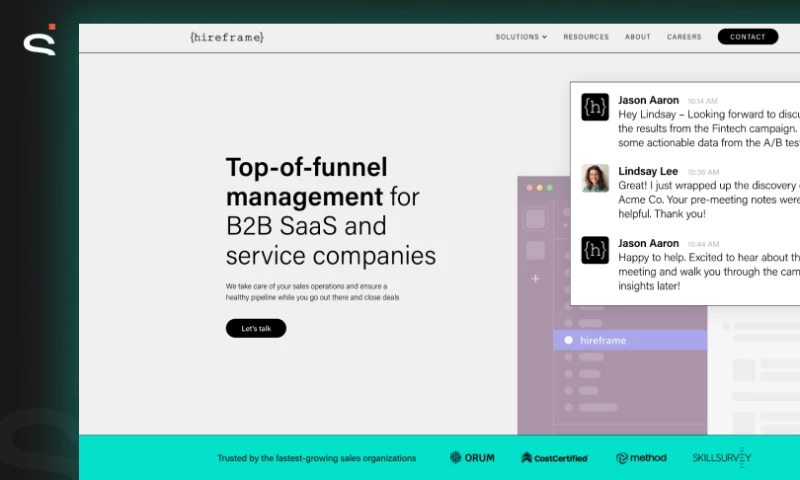The width and height of the screenshot is (800, 480).
Task: Click the SkillSurvey logo
Action: pos(721,457)
